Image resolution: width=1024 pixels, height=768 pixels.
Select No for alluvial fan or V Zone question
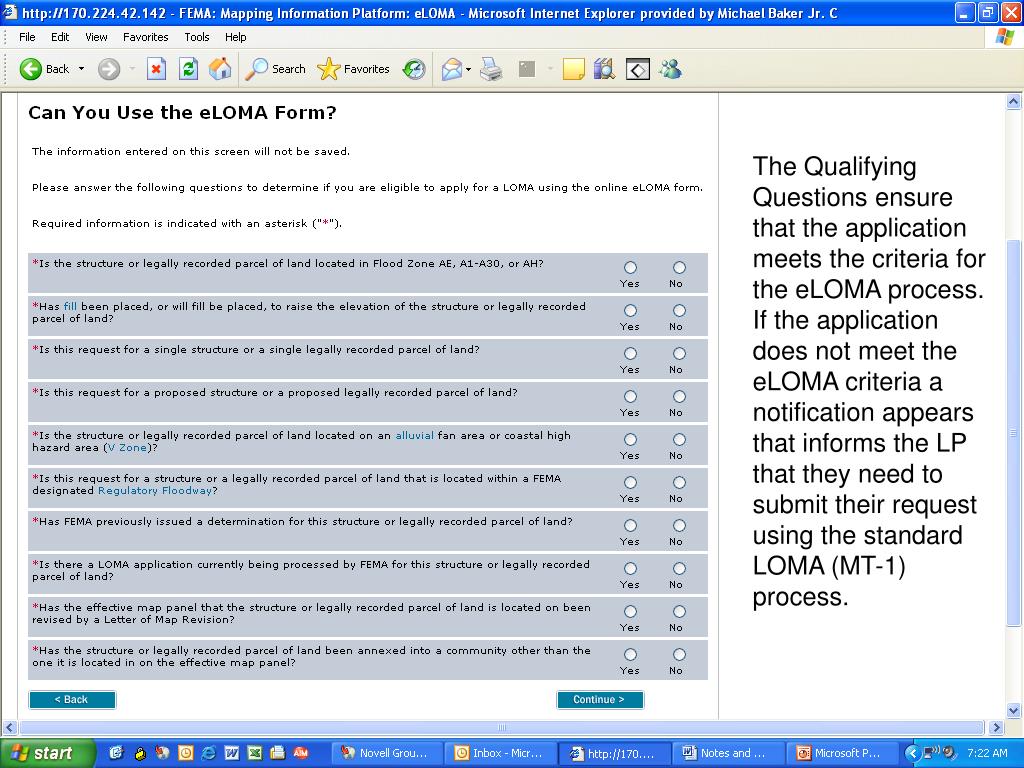[x=679, y=440]
